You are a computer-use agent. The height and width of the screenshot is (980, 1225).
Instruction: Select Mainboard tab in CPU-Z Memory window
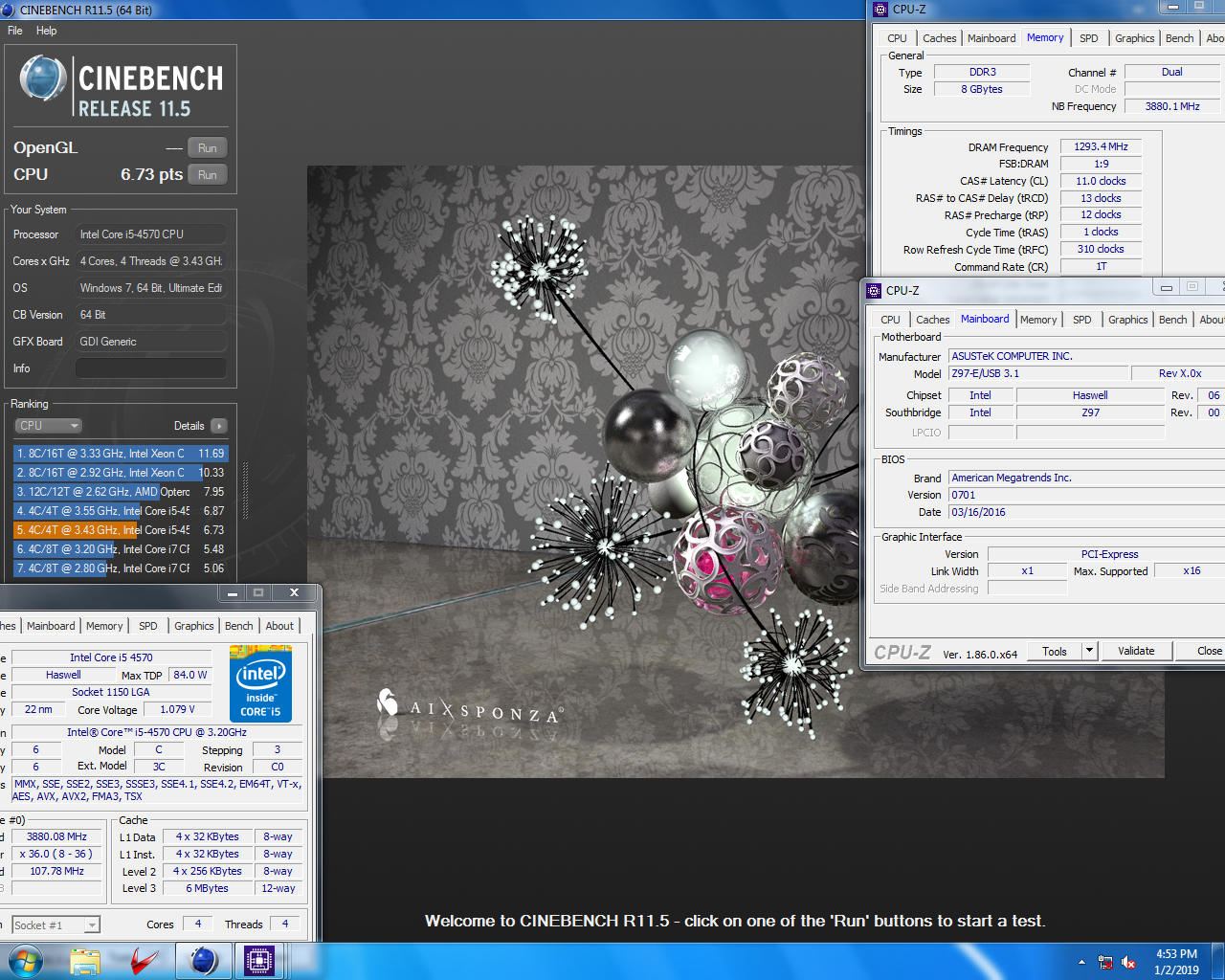(991, 38)
